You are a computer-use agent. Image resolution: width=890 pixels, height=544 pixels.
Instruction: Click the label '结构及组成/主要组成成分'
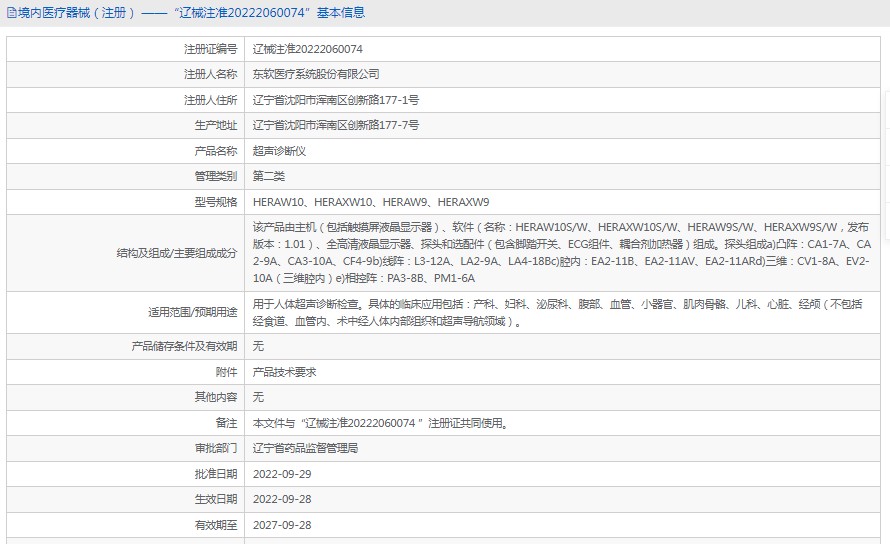click(177, 253)
